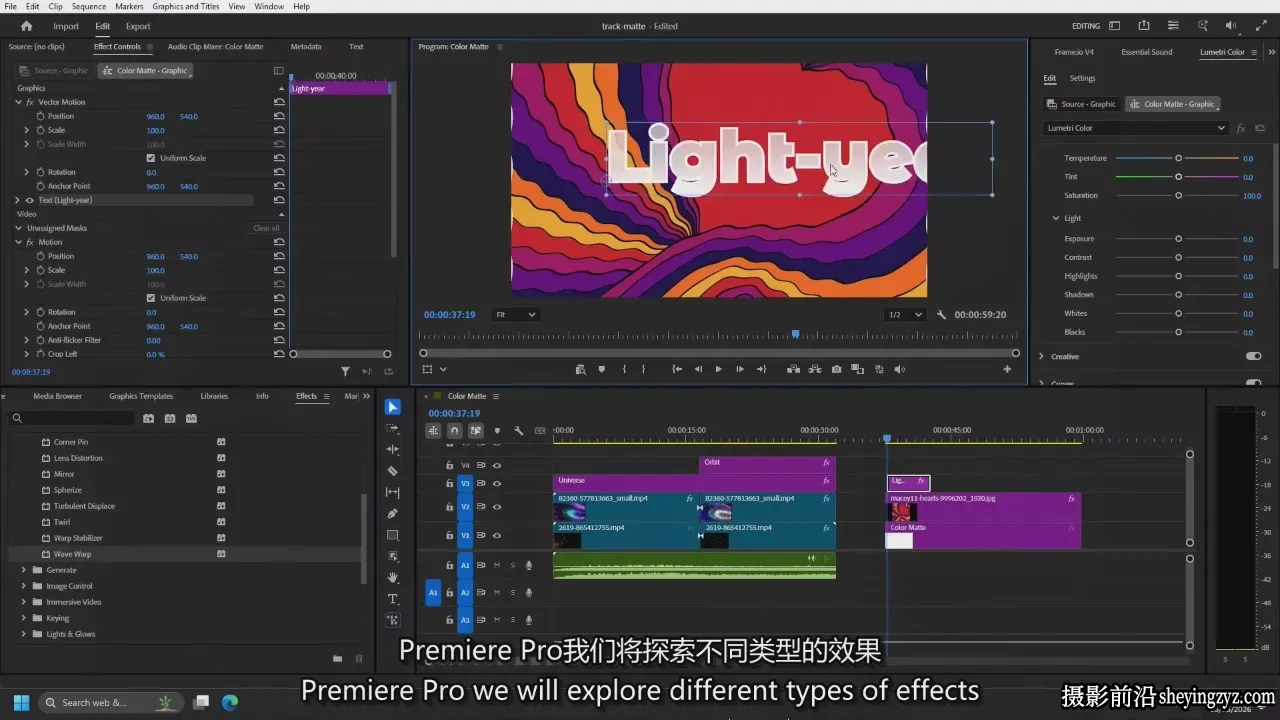
Task: Lock the V3 track
Action: pyautogui.click(x=450, y=483)
